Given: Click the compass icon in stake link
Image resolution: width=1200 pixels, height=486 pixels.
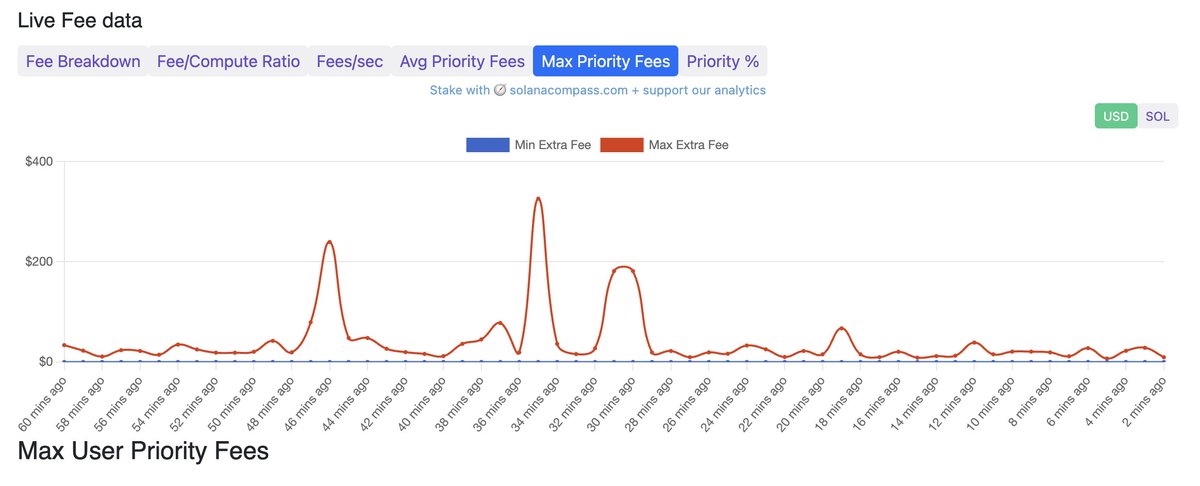Looking at the screenshot, I should point(501,90).
